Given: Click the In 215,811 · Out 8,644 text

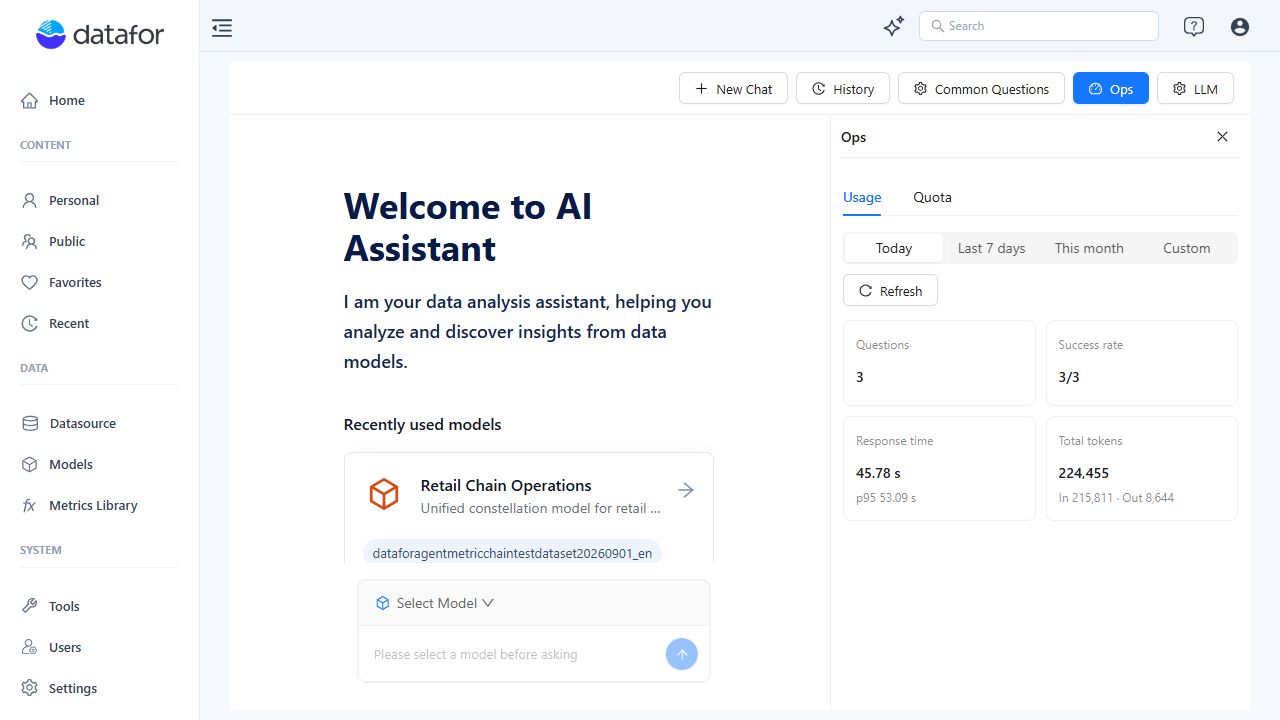Looking at the screenshot, I should point(1116,497).
